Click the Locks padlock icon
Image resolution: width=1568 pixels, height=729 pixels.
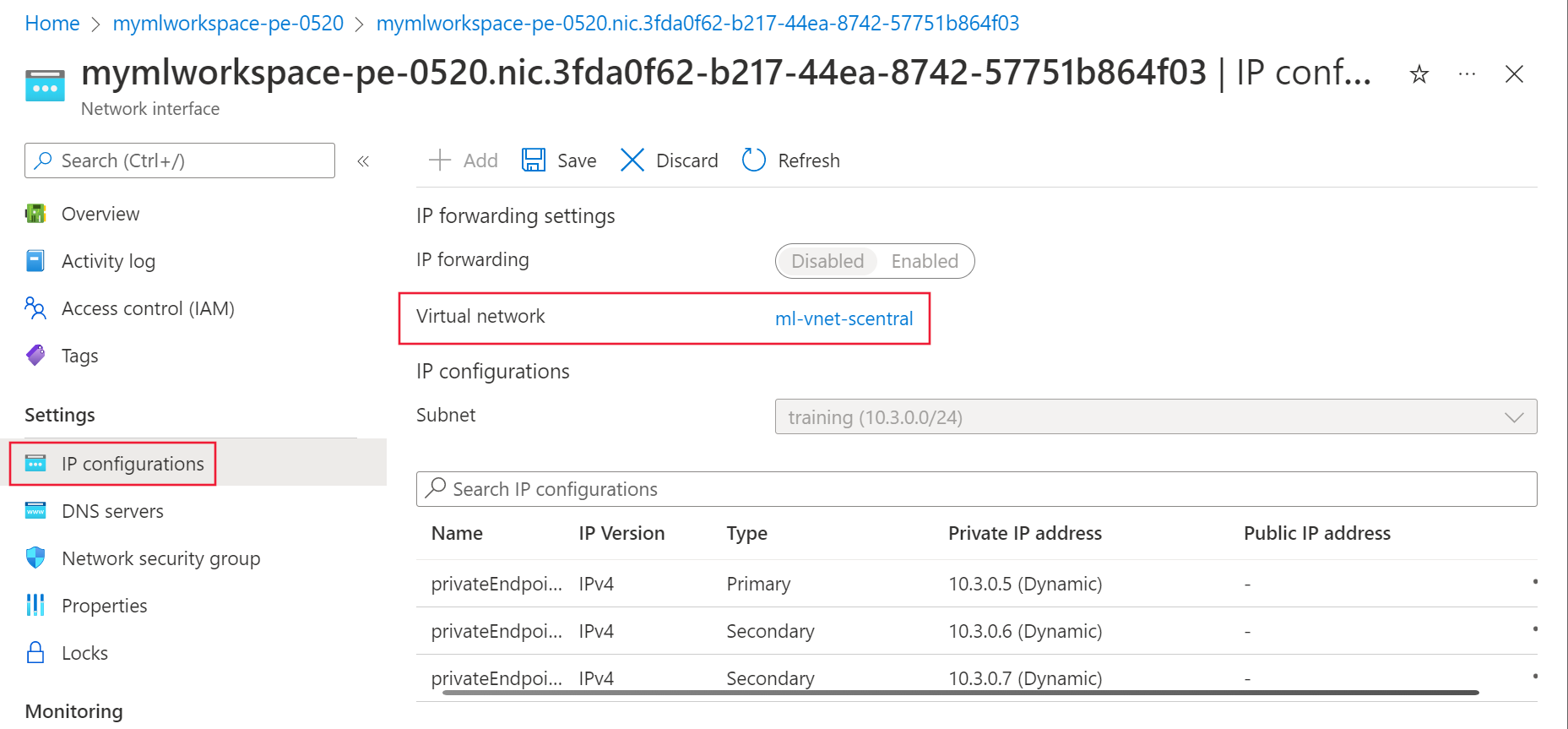pyautogui.click(x=35, y=653)
